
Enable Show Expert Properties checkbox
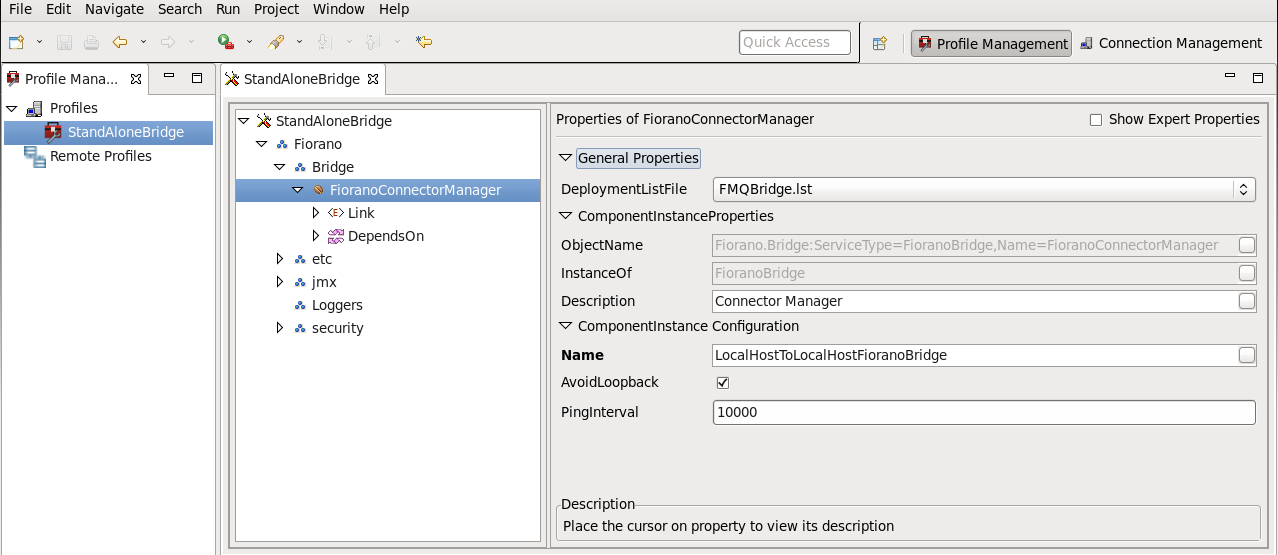(x=1096, y=120)
